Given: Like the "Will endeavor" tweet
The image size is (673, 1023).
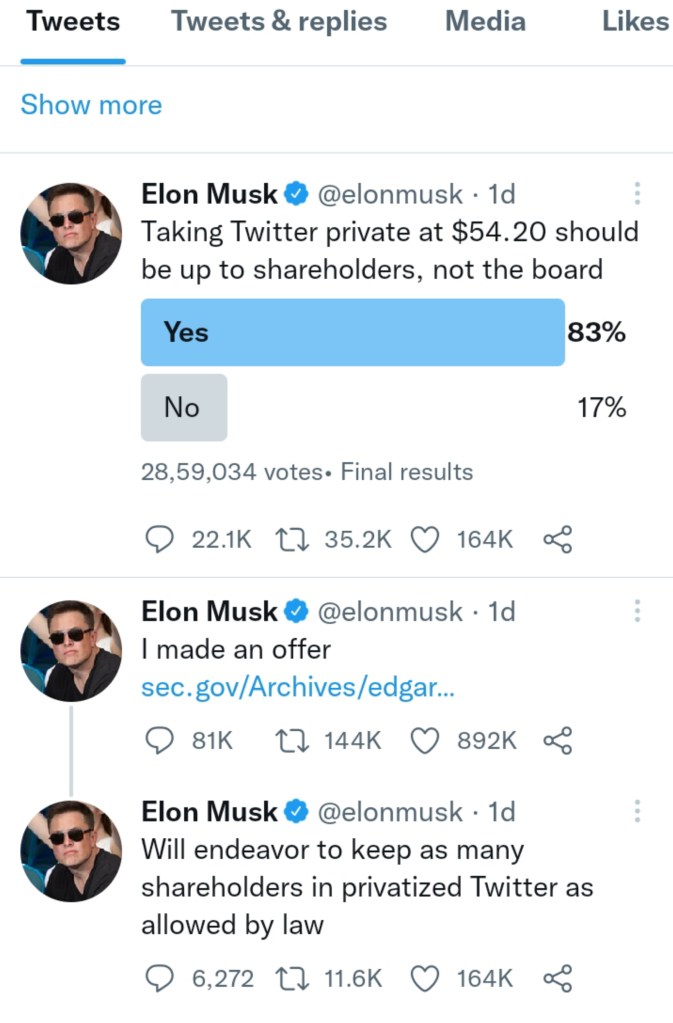Looking at the screenshot, I should (x=426, y=978).
